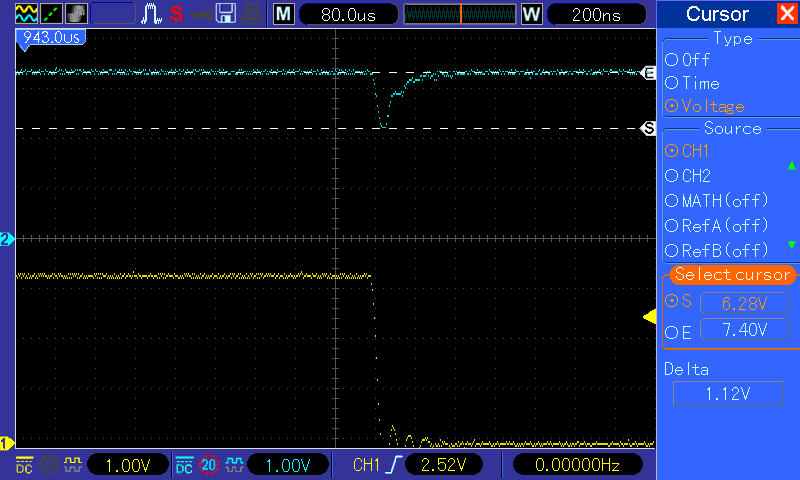Close the Cursor panel with the X
800x480 pixels.
(x=787, y=14)
